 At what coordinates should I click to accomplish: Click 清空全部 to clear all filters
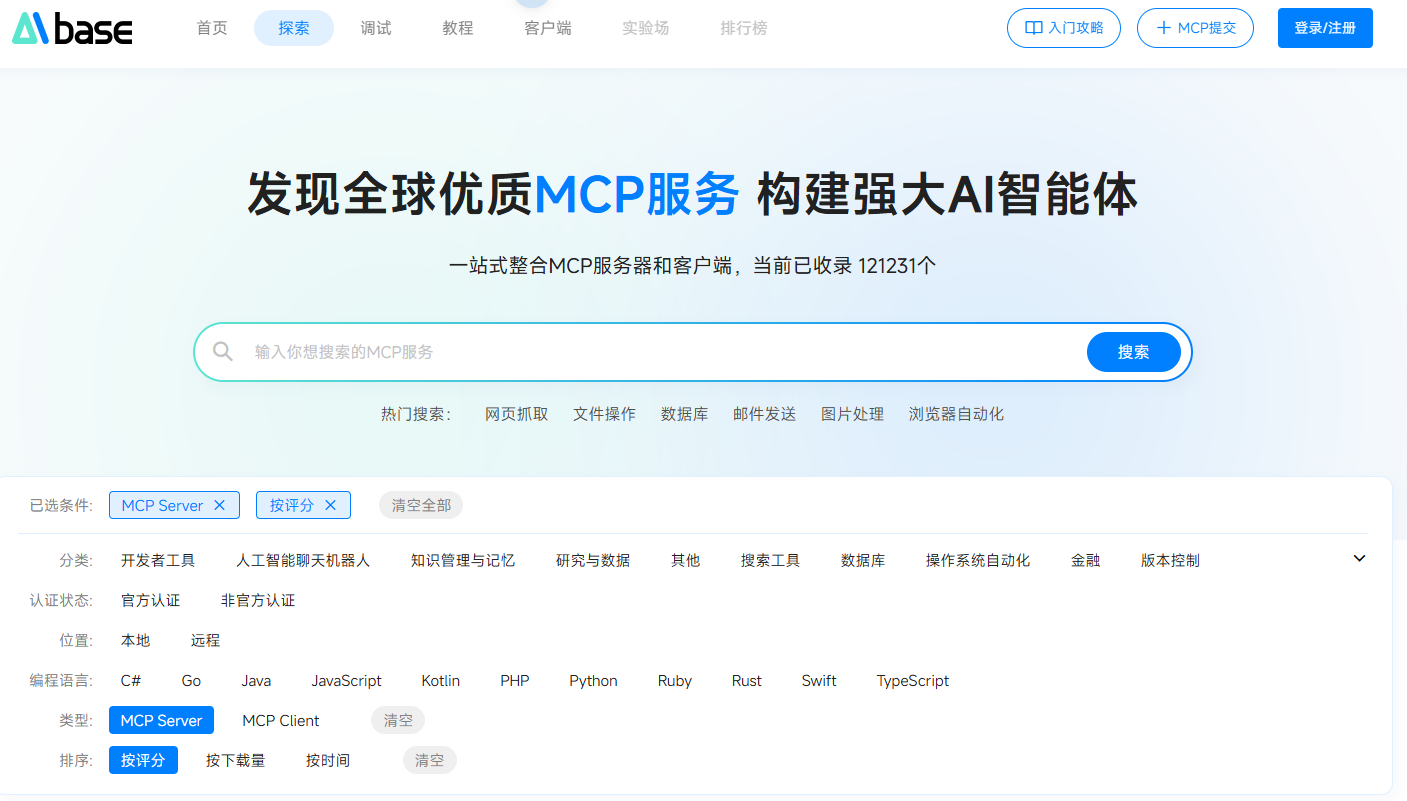421,506
